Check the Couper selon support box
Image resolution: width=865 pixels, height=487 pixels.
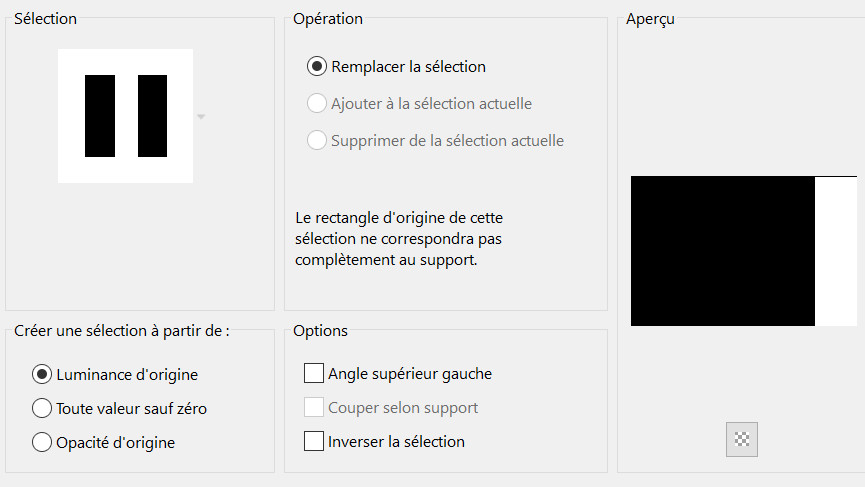click(314, 408)
